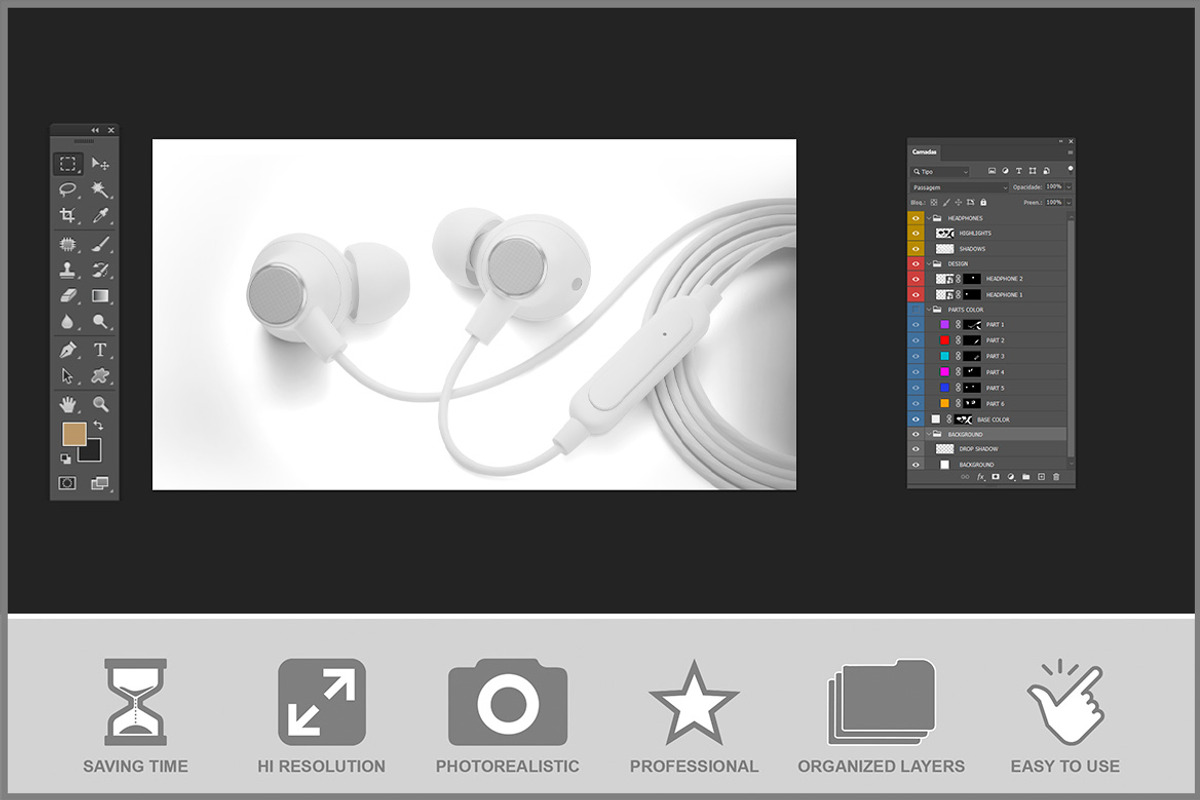
Task: Click the purple PART 1 color swatch
Action: [x=945, y=325]
